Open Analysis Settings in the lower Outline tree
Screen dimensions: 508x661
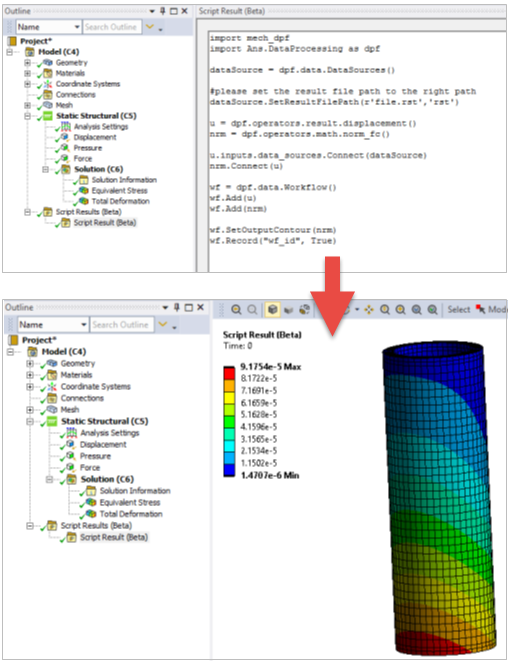pos(110,433)
